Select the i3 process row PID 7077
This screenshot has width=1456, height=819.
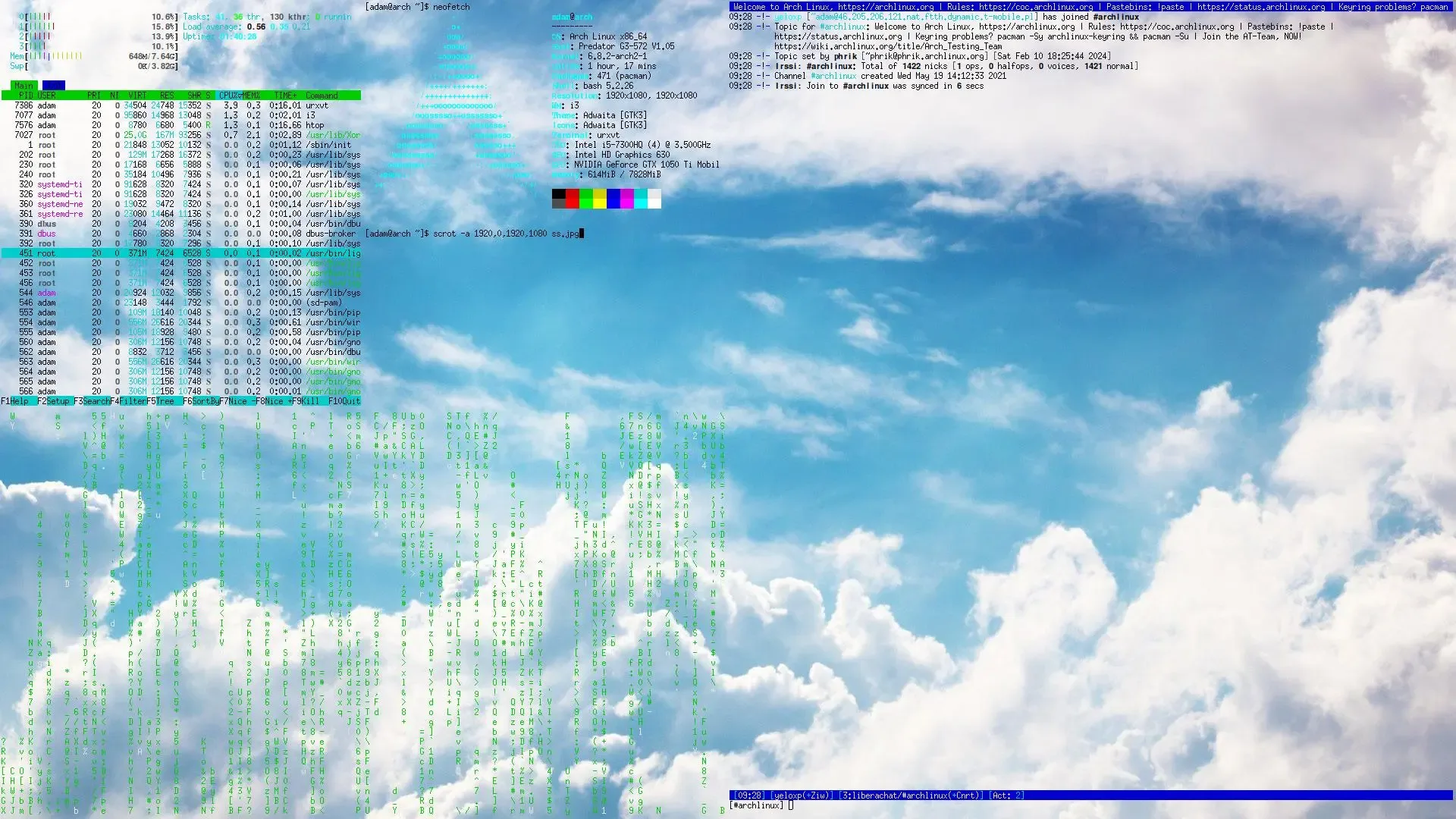(180, 115)
